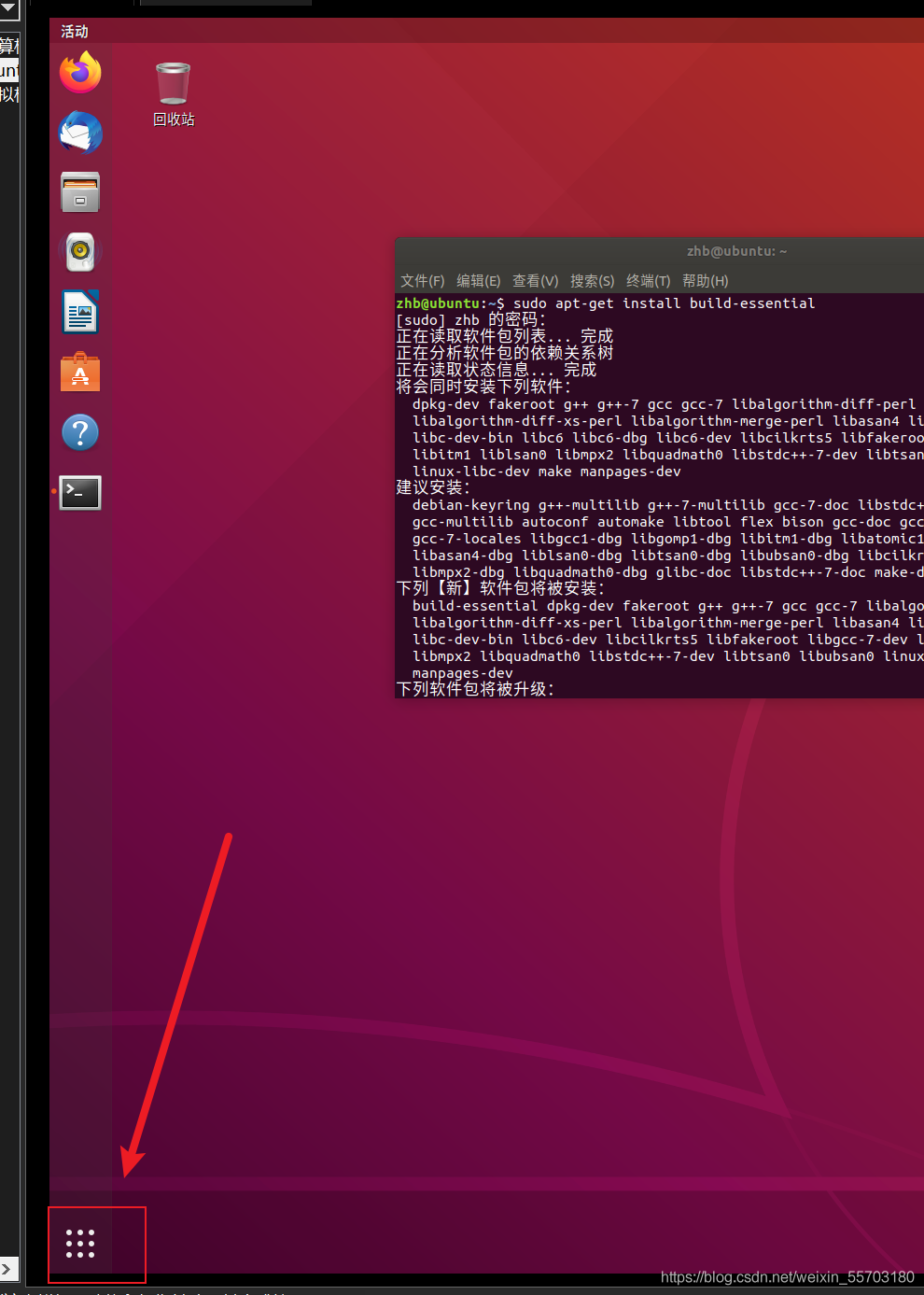Open the 回收站 trash on desktop
924x1295 pixels.
click(172, 84)
